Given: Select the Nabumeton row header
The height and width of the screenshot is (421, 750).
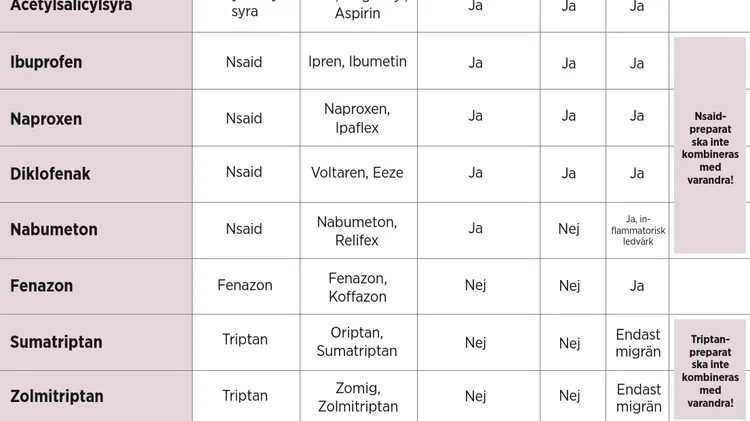Looking at the screenshot, I should tap(96, 230).
